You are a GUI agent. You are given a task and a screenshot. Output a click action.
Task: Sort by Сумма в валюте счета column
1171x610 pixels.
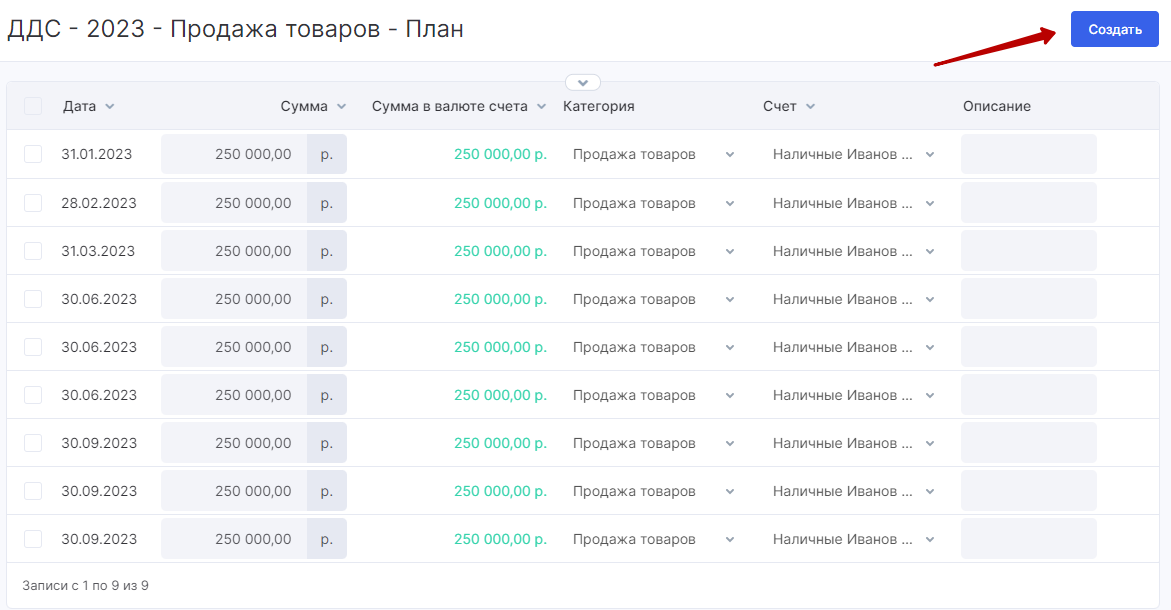(x=459, y=106)
